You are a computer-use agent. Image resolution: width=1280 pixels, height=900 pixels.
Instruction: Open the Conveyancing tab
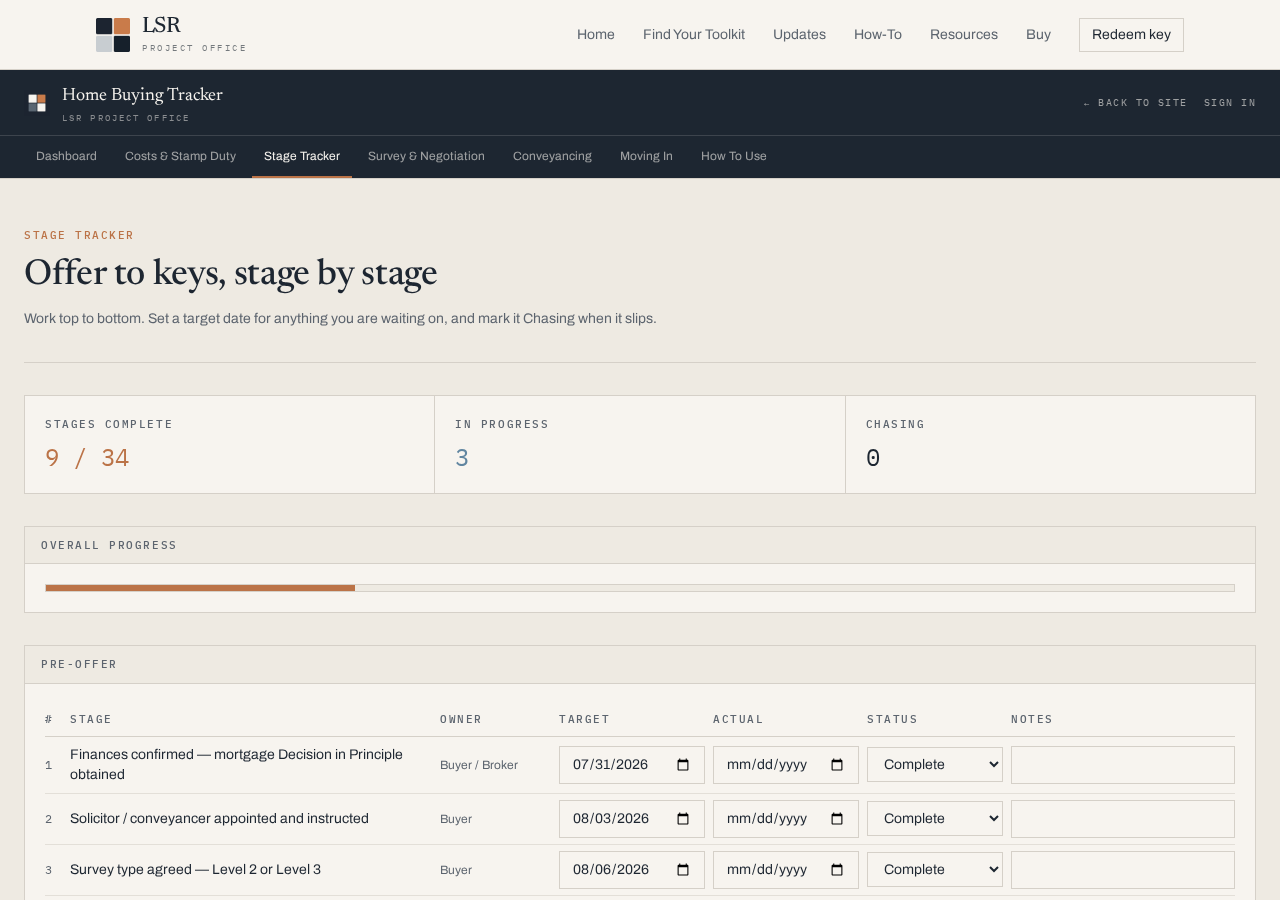(x=552, y=157)
